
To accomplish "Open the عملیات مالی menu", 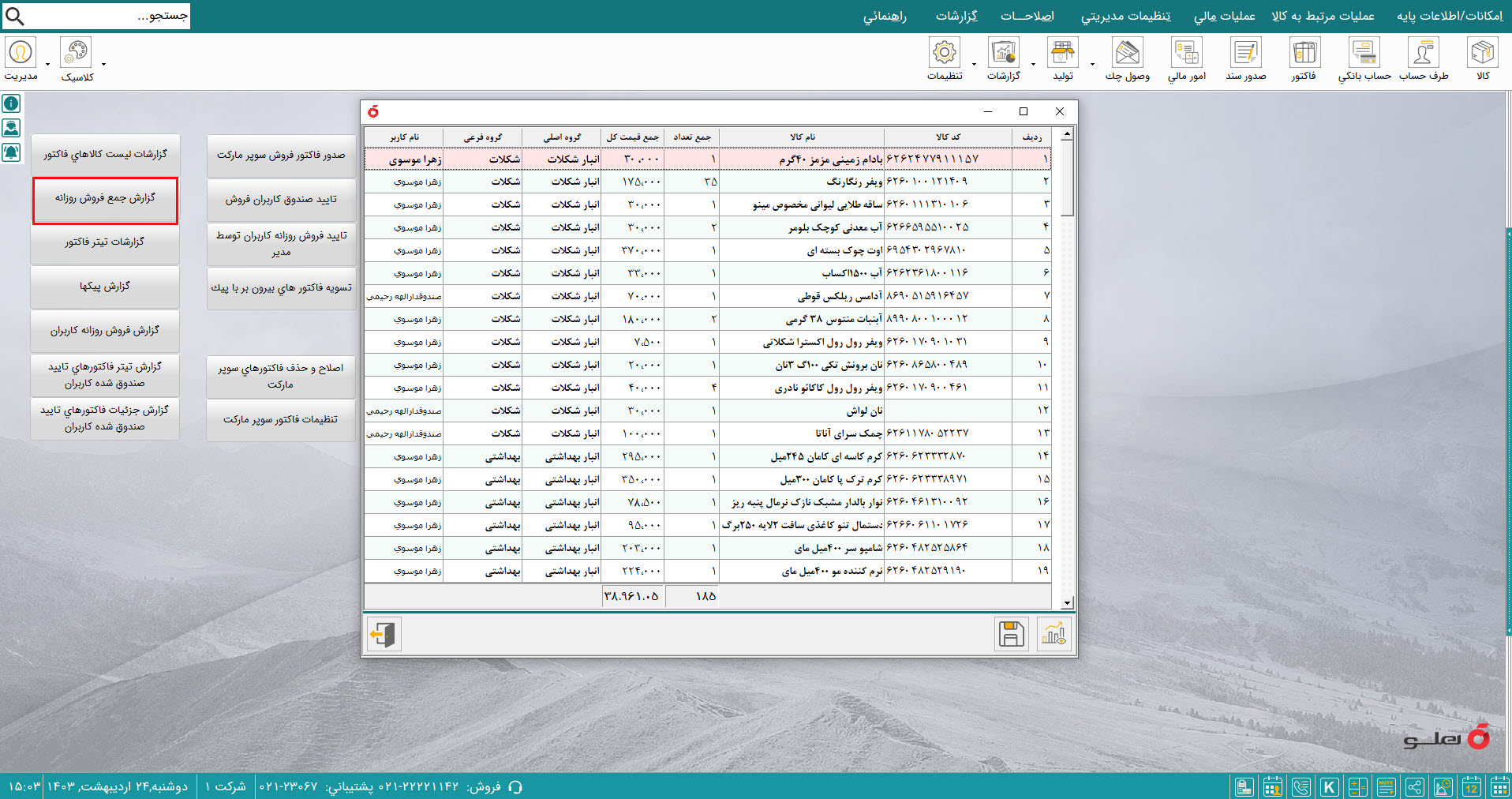I will pyautogui.click(x=1224, y=16).
